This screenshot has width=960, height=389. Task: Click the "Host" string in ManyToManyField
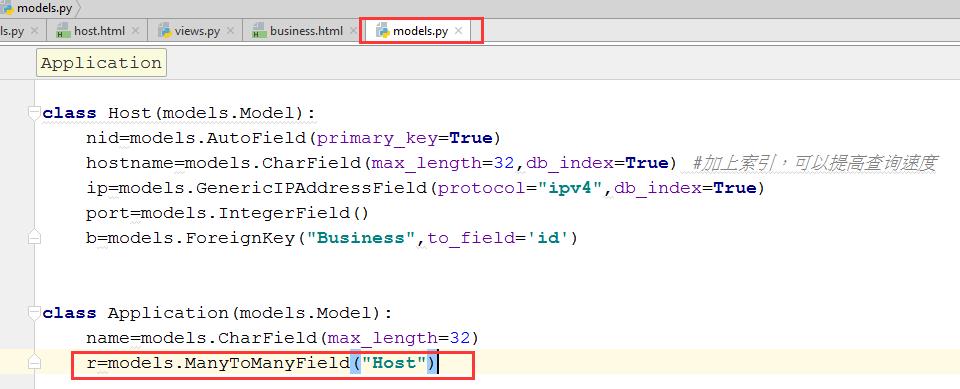(x=393, y=363)
